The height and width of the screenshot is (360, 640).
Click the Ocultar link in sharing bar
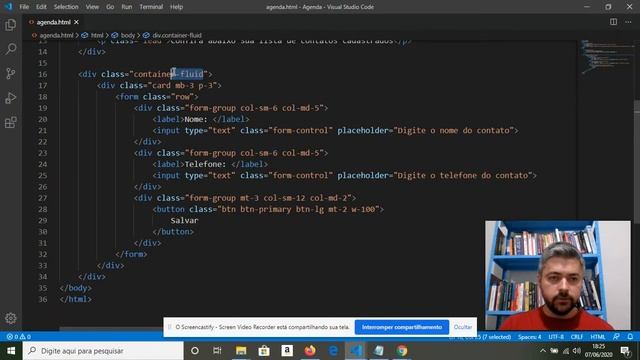[462, 327]
